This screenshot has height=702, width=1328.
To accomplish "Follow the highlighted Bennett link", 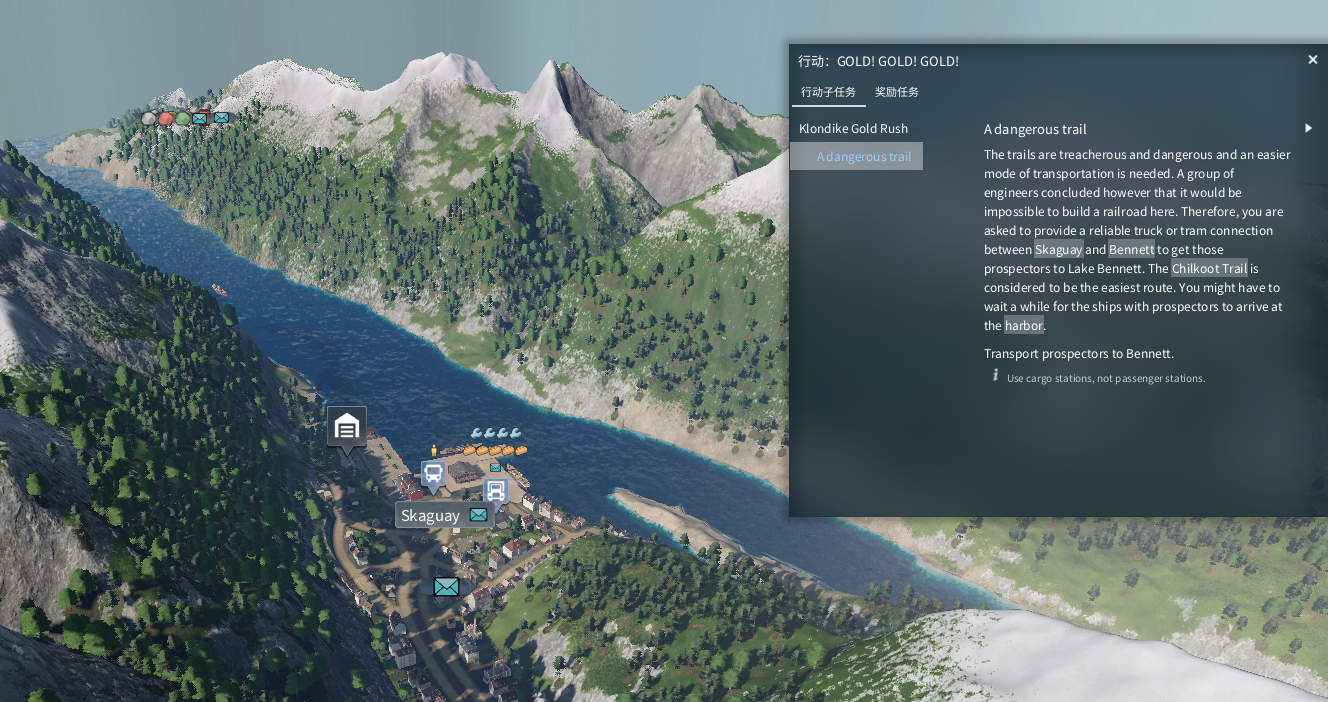I will pyautogui.click(x=1131, y=250).
